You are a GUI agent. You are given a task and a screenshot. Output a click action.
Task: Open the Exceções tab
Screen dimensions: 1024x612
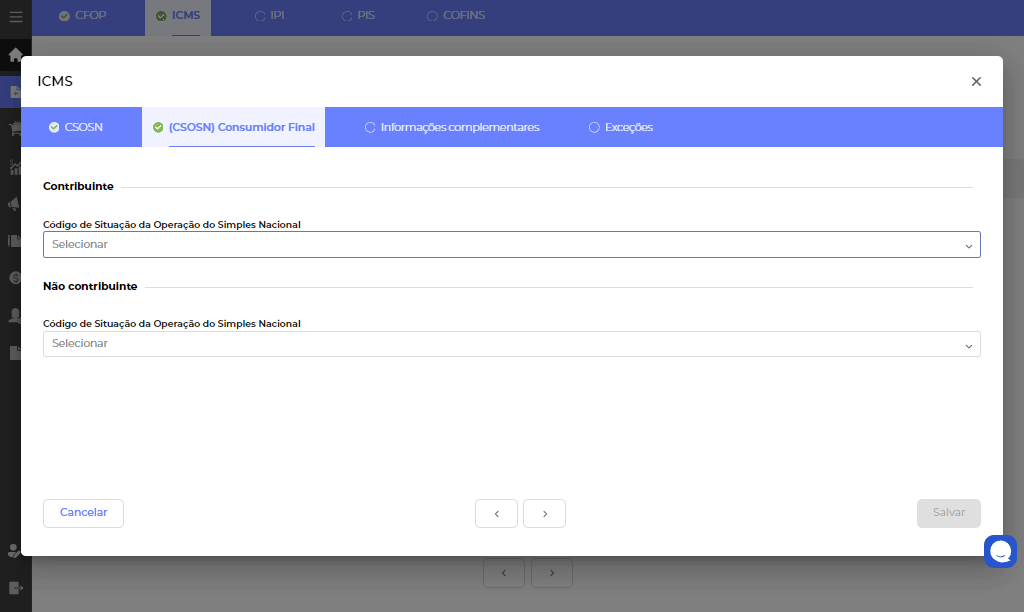point(621,128)
